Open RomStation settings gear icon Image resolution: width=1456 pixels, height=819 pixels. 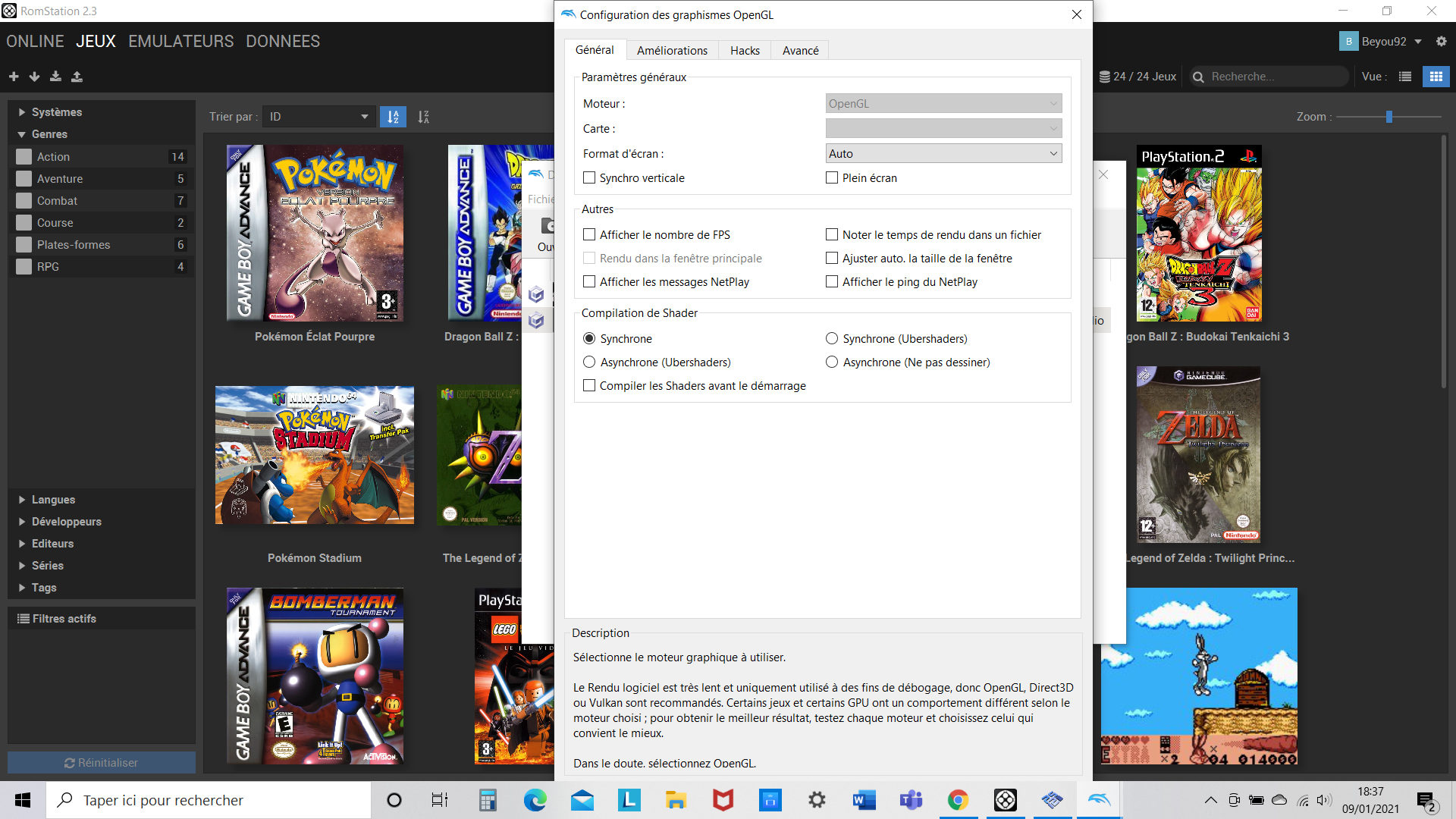1442,42
